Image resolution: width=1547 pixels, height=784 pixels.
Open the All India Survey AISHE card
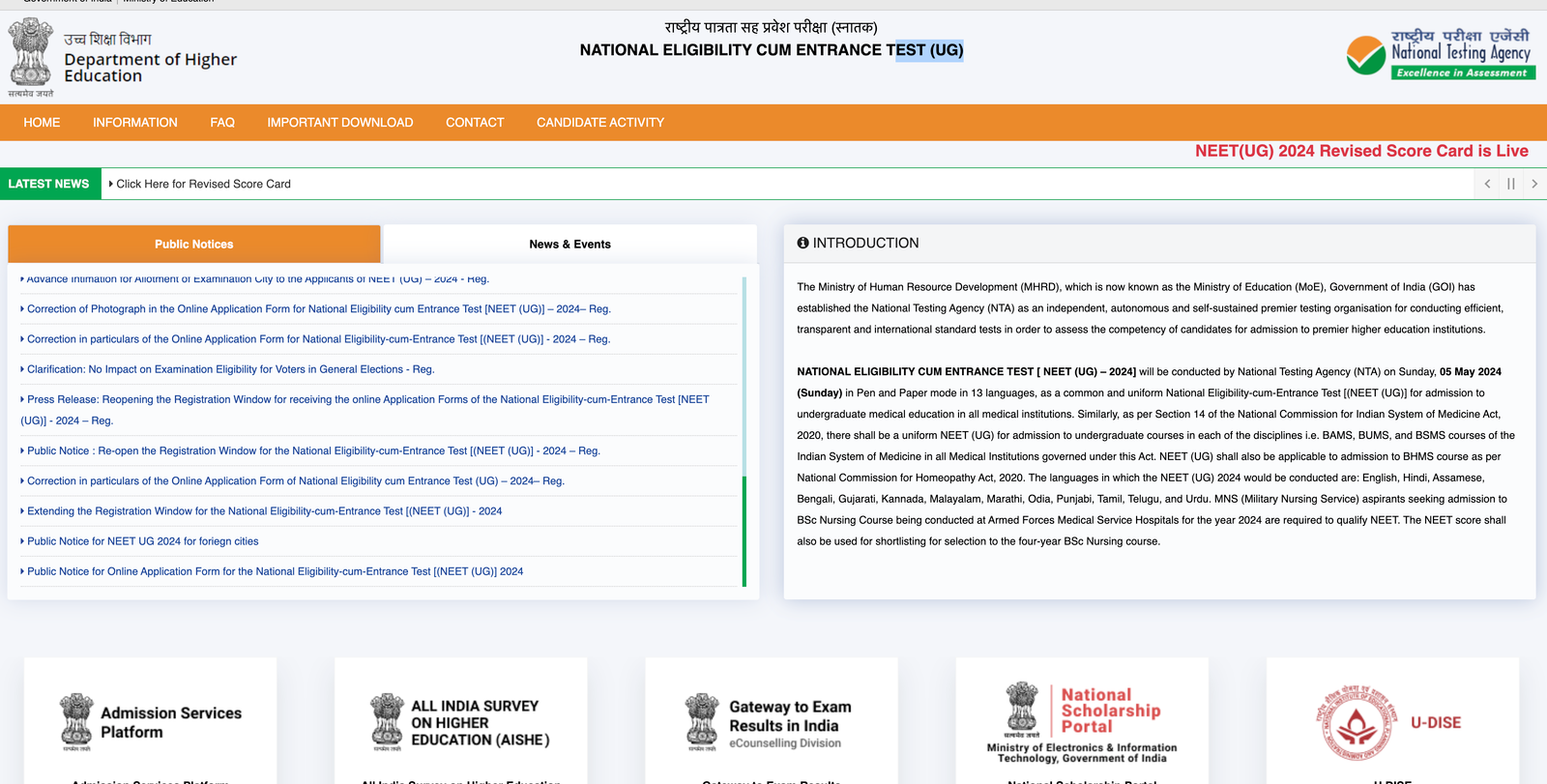pos(461,722)
